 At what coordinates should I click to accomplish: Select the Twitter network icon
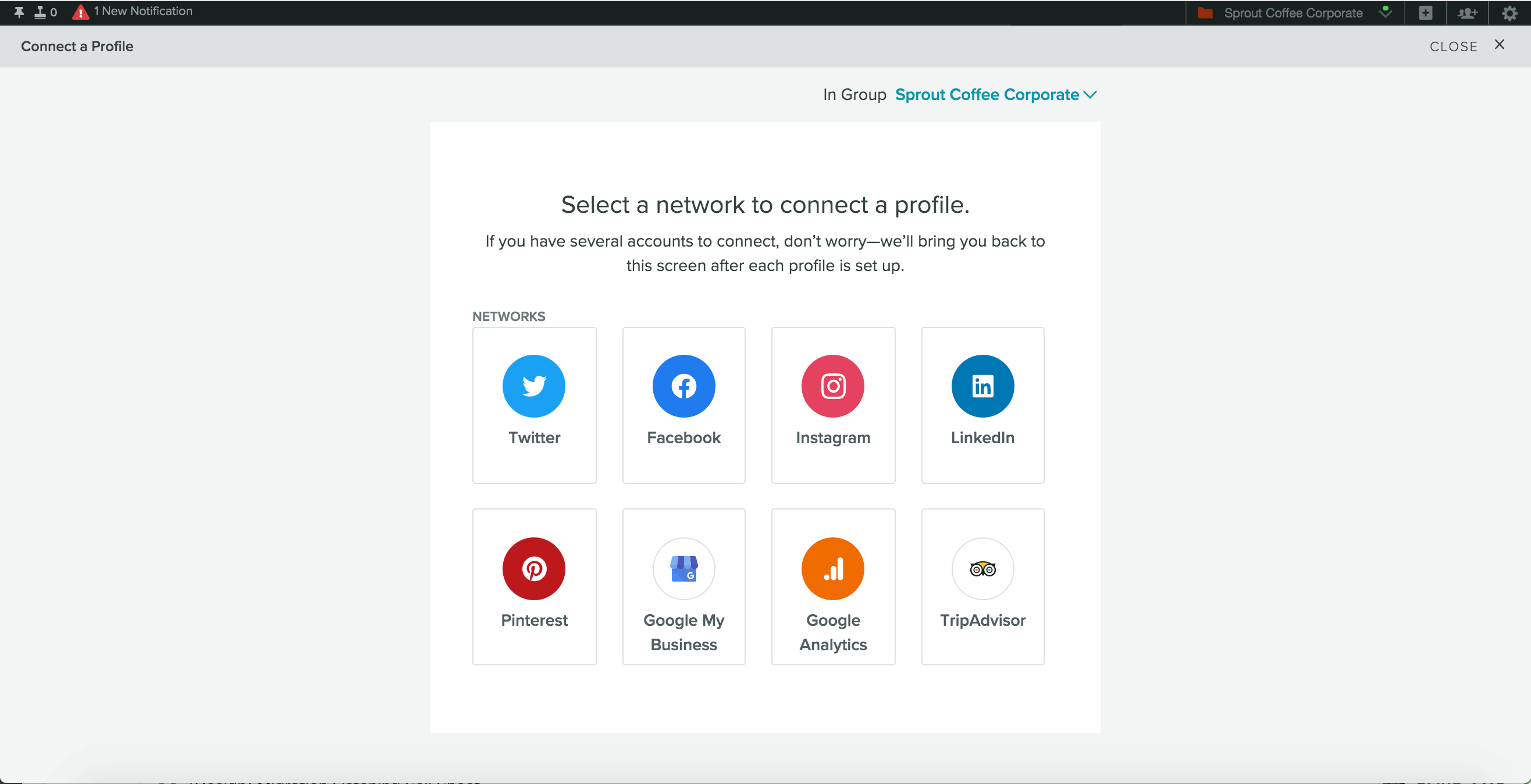[x=534, y=386]
